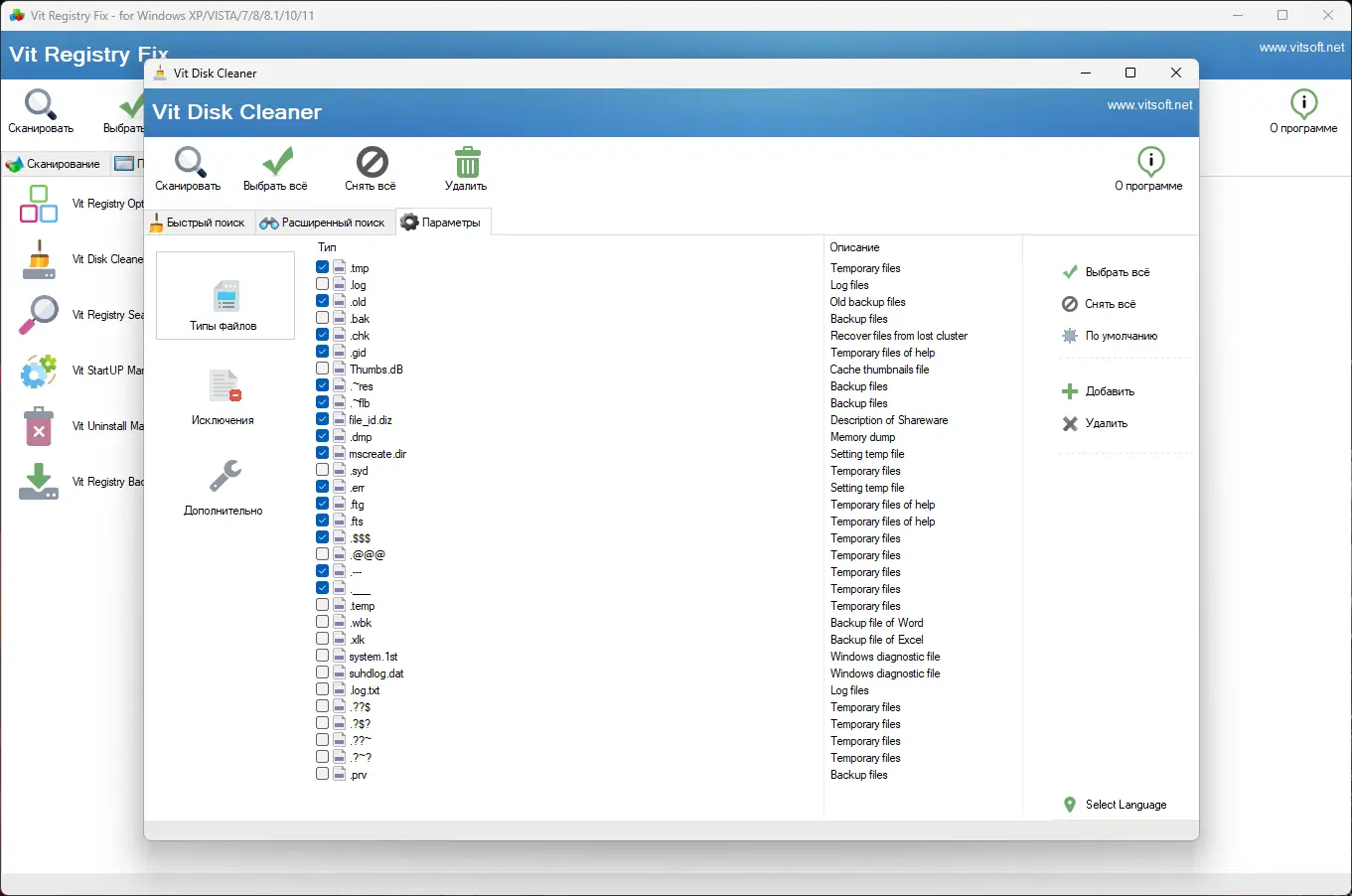Visit the www.vitsoft.net link
This screenshot has height=896, width=1352.
[x=1149, y=103]
